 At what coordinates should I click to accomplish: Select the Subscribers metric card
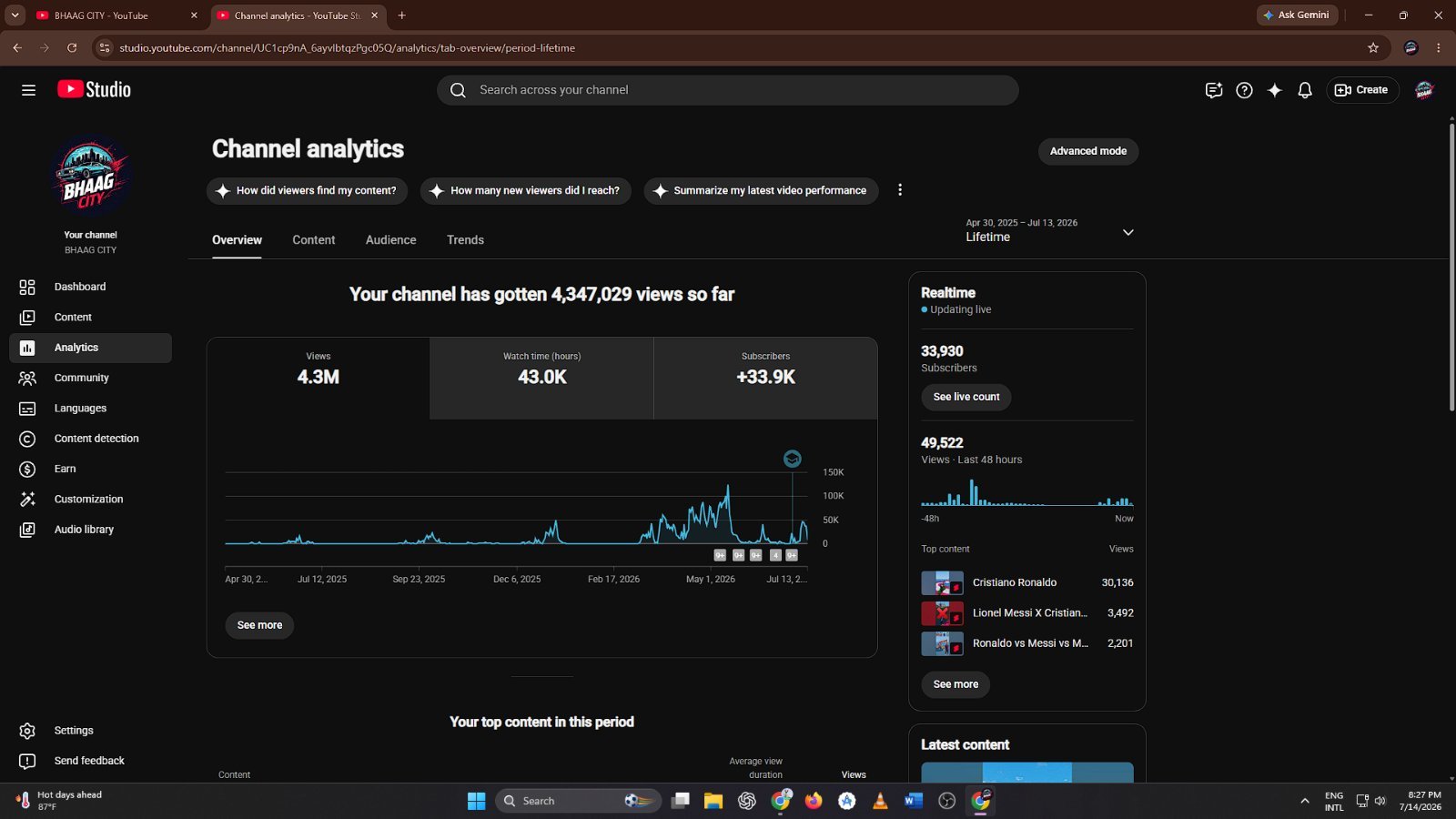click(765, 379)
